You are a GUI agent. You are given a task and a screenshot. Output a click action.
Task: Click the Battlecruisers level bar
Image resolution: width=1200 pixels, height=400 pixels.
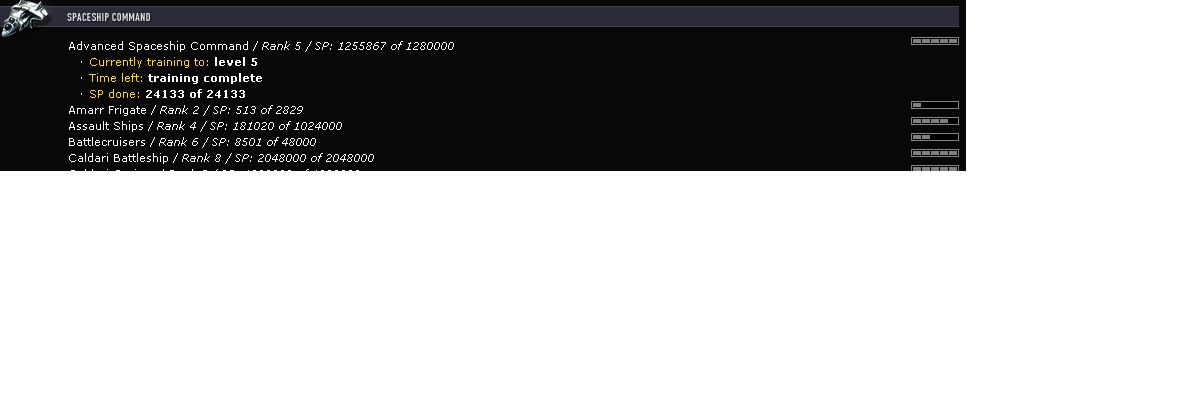[x=935, y=137]
